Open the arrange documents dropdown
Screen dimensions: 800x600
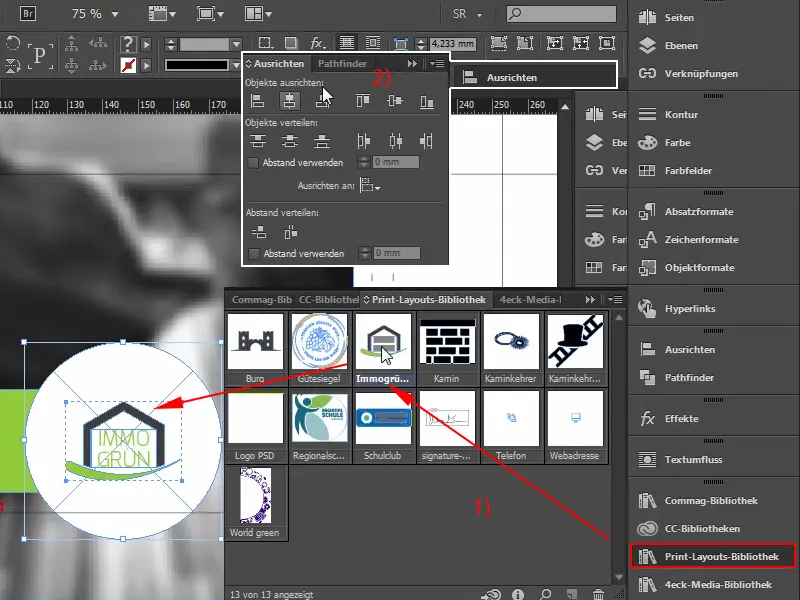[258, 14]
